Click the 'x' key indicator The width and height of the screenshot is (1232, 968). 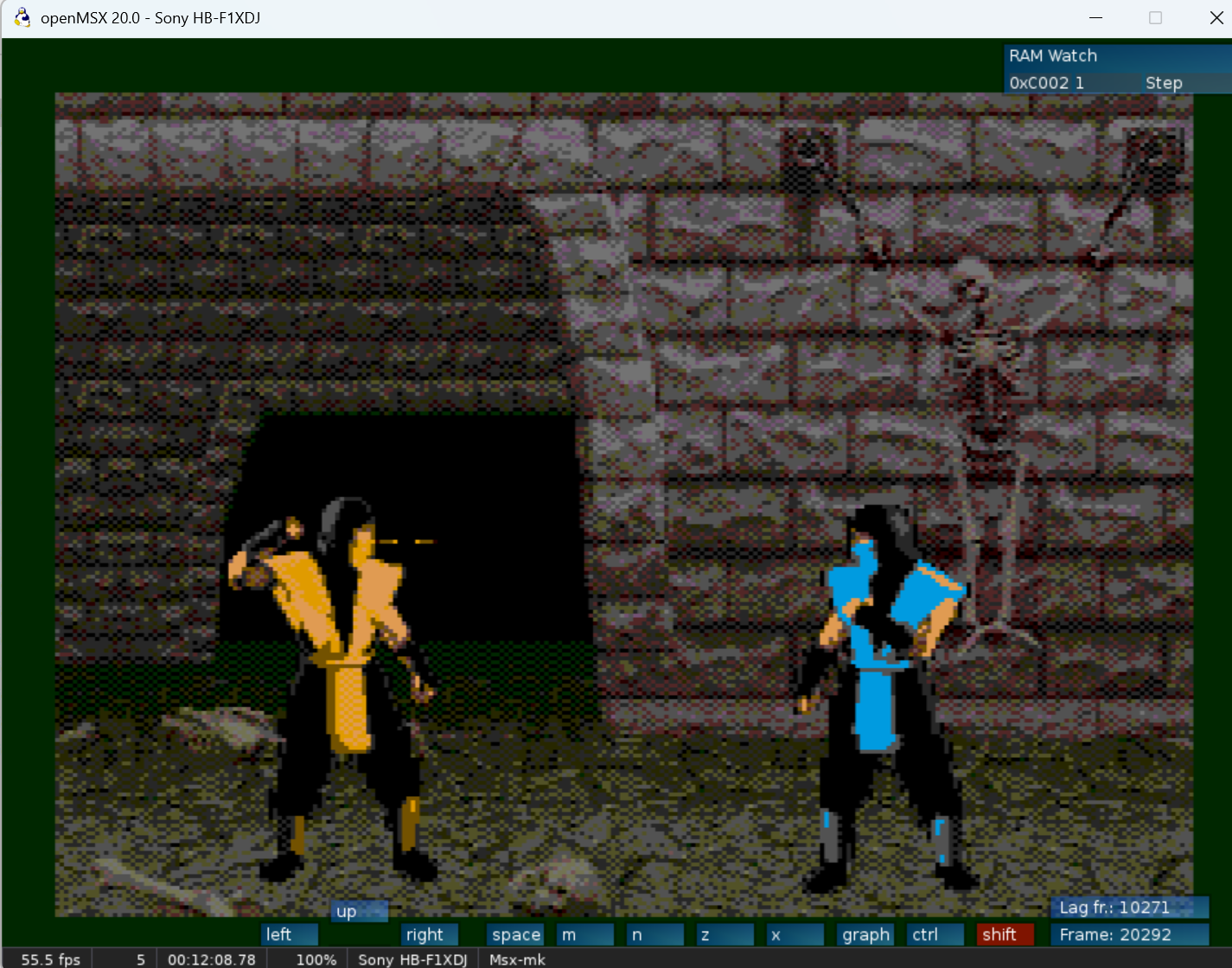click(795, 934)
